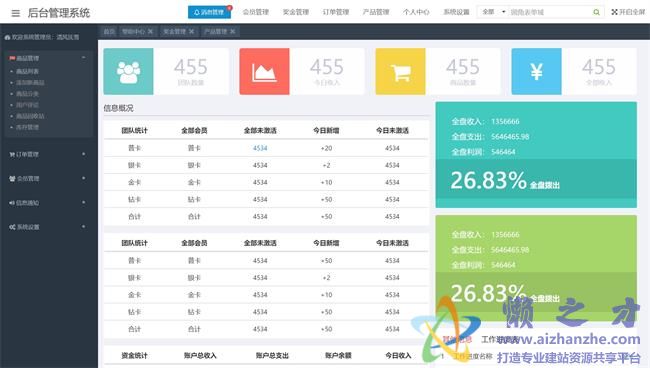Open 产品管理 in the top navigation
The height and width of the screenshot is (368, 650).
(x=376, y=12)
